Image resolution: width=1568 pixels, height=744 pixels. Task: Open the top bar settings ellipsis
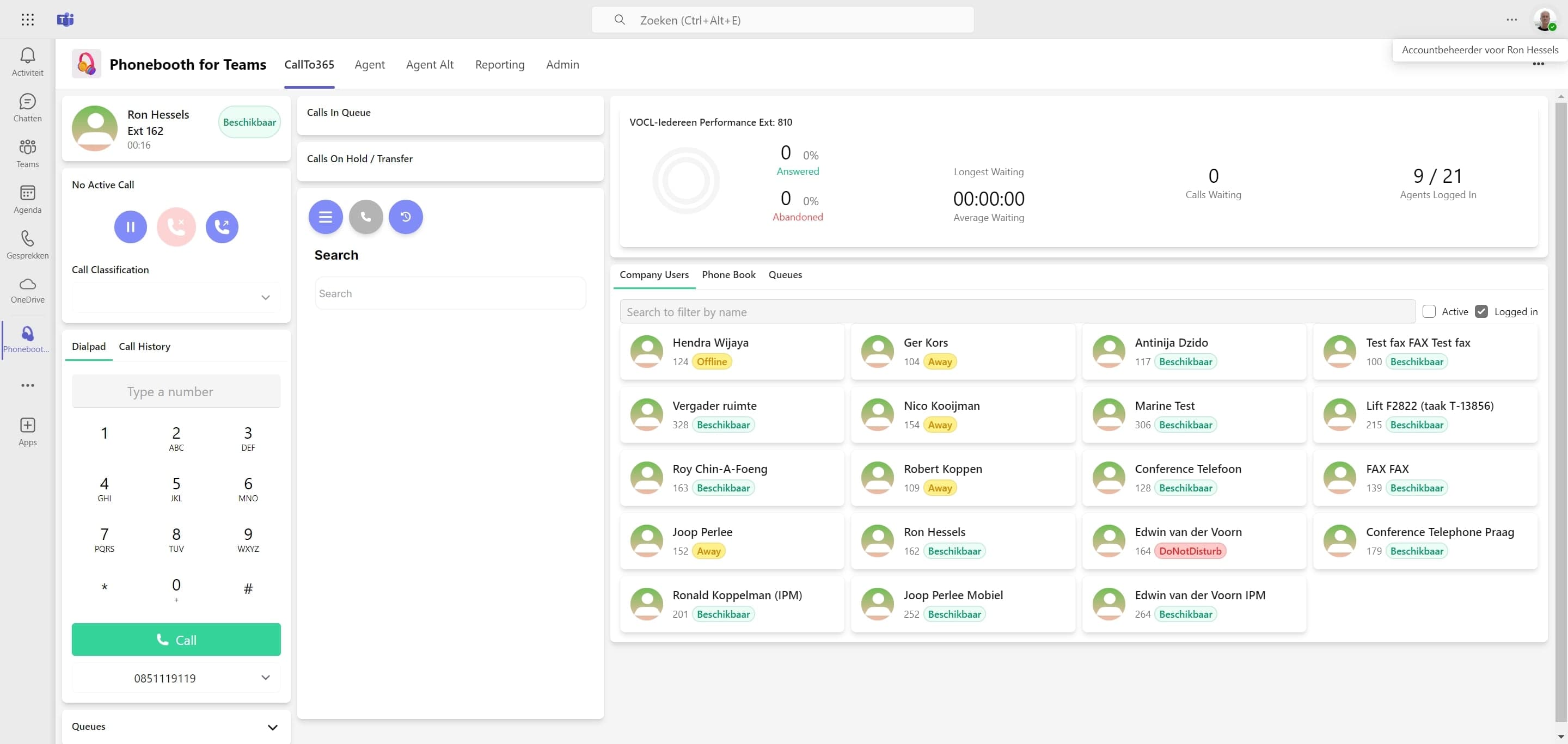pyautogui.click(x=1512, y=20)
